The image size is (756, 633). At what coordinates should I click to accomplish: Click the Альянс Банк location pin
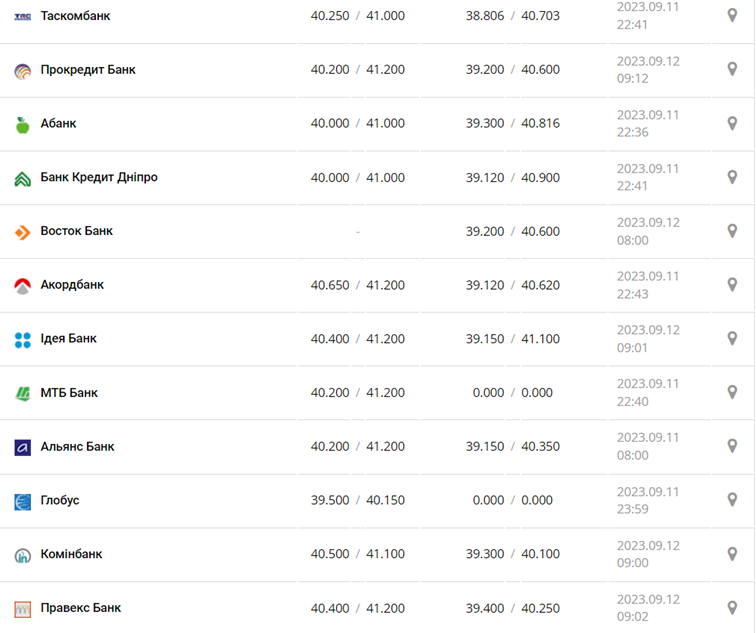tap(732, 446)
